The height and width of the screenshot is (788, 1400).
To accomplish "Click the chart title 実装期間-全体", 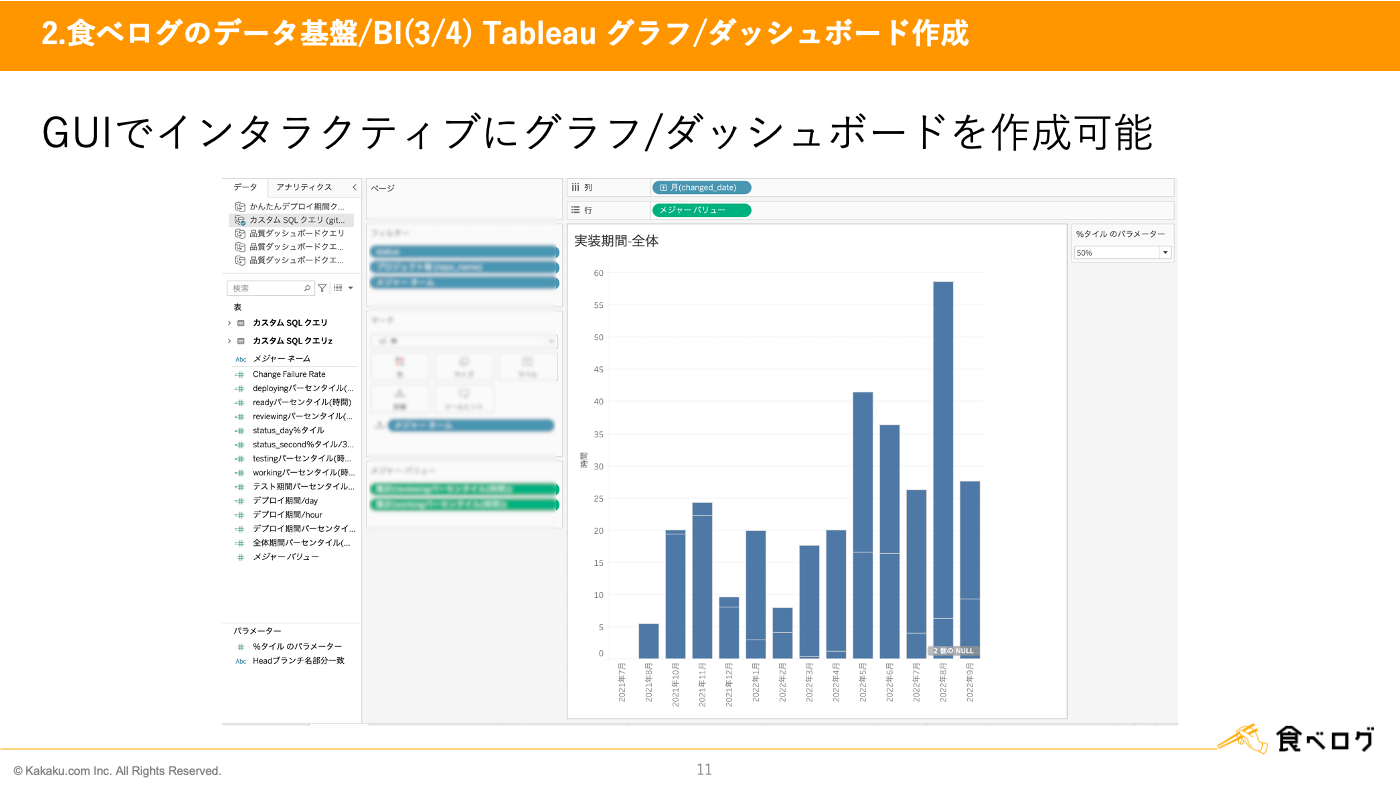I will point(616,241).
